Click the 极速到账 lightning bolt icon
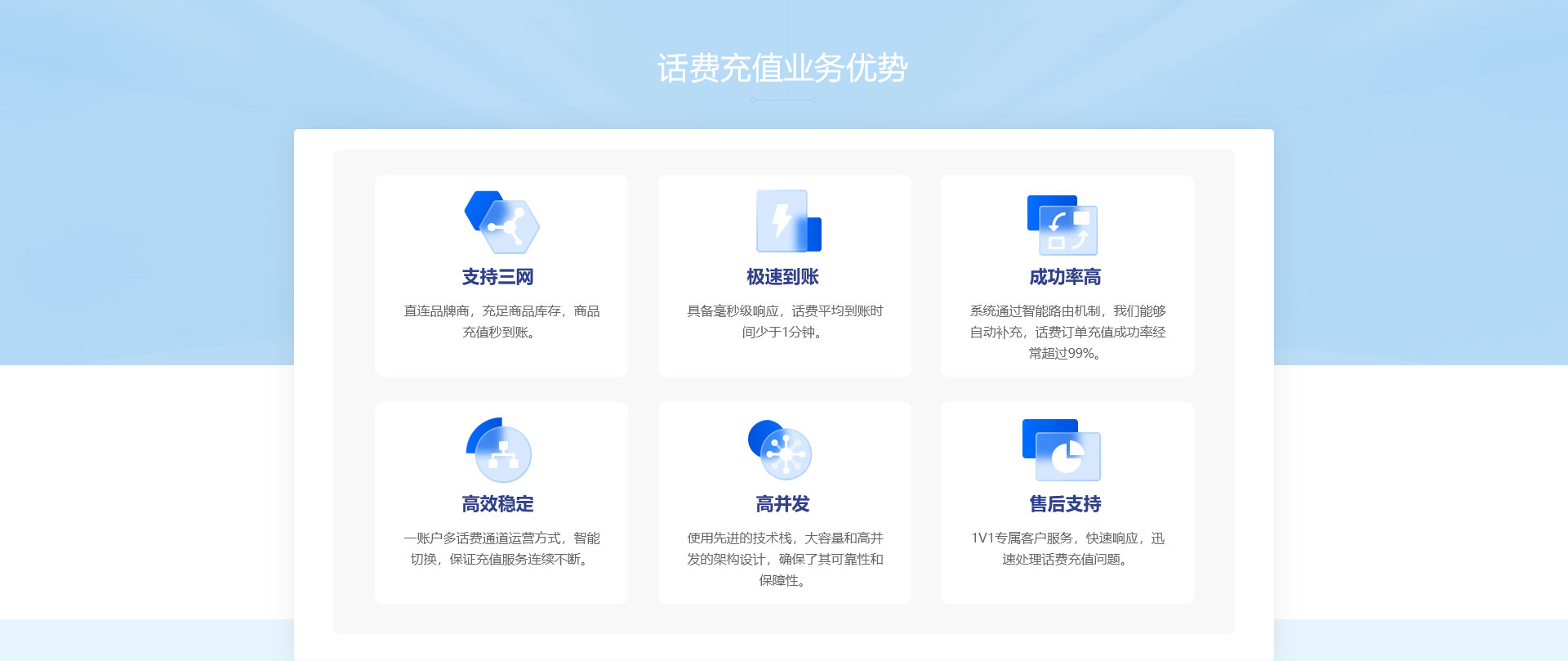This screenshot has width=1568, height=661. [787, 221]
